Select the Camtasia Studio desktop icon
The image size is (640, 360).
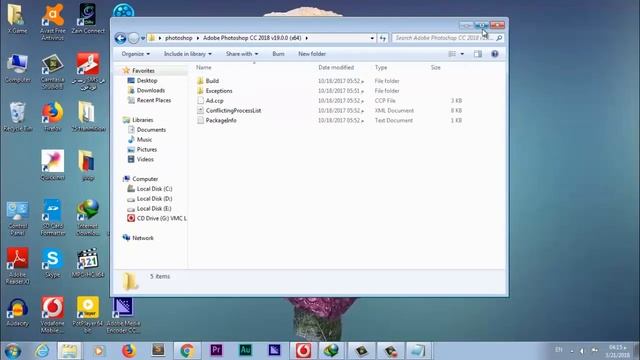point(53,72)
